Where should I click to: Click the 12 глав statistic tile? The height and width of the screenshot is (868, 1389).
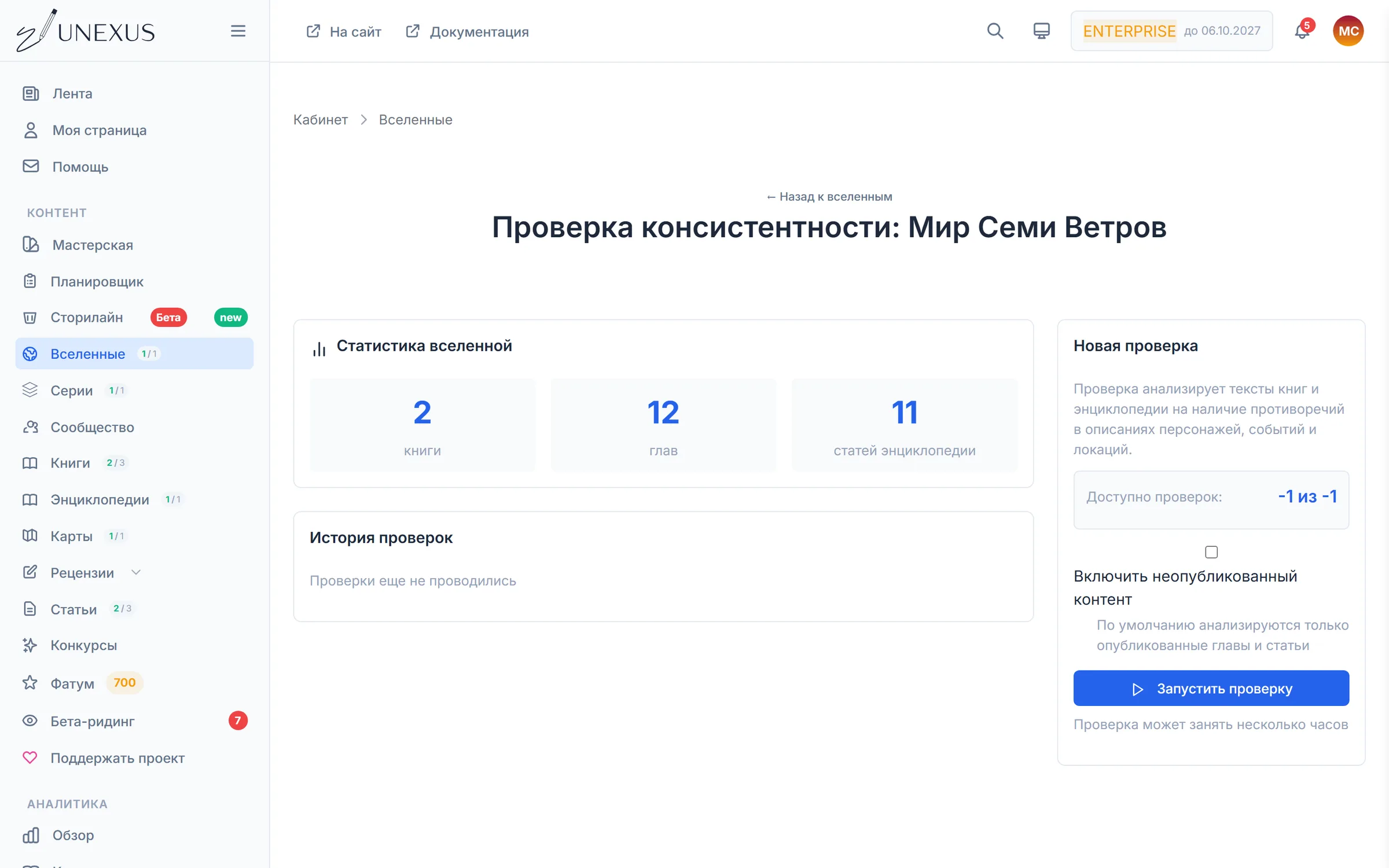point(663,425)
